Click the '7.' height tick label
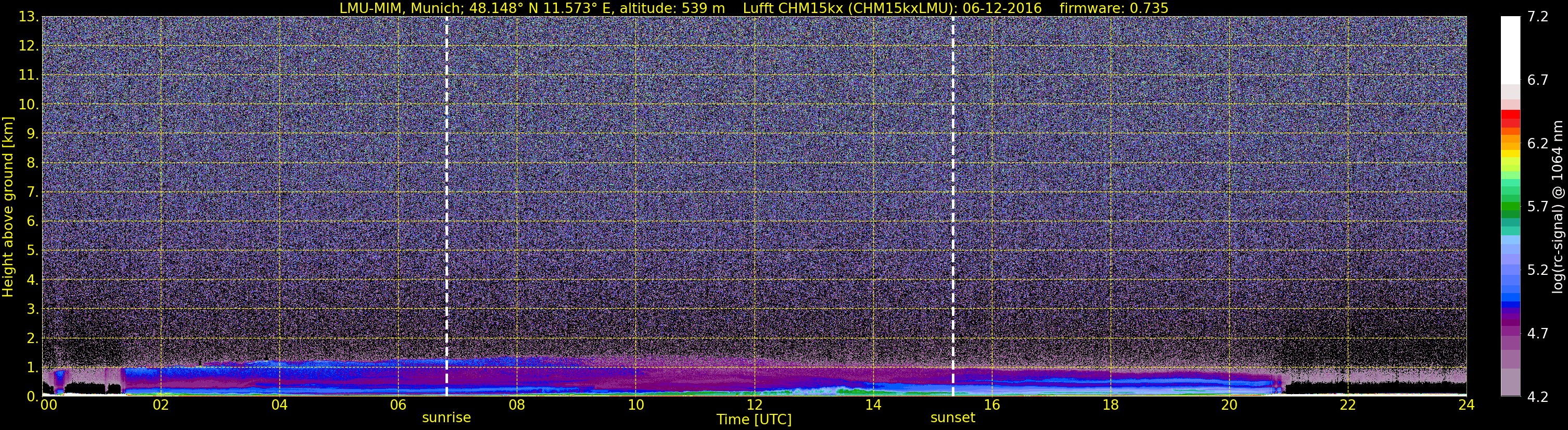Image resolution: width=1568 pixels, height=430 pixels. pyautogui.click(x=32, y=192)
